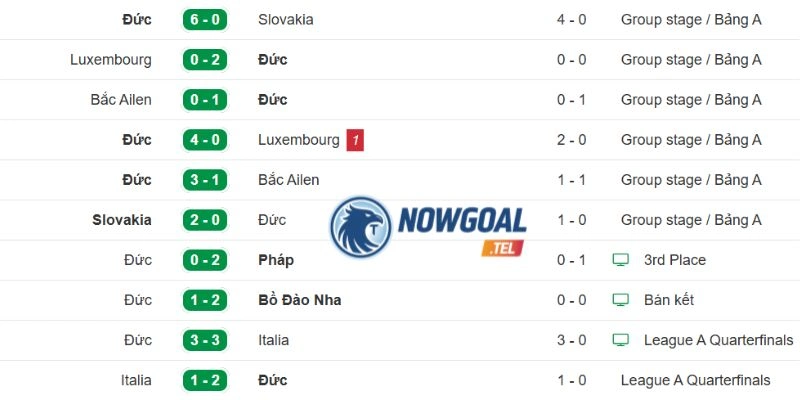The height and width of the screenshot is (400, 800).
Task: Open the 0 - 2 Pháp match score
Action: (205, 260)
